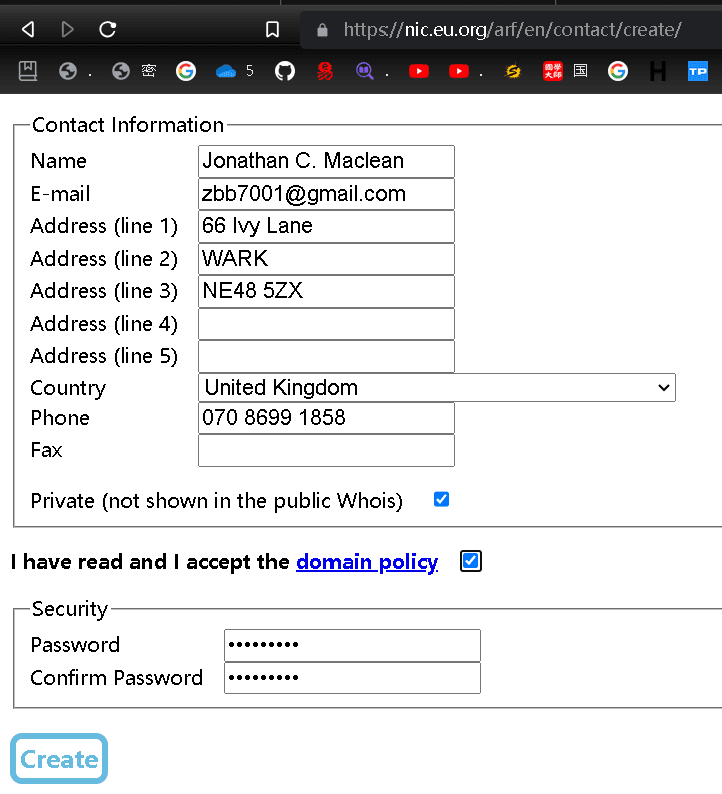Click the Phone number field
The width and height of the screenshot is (722, 794).
click(326, 418)
